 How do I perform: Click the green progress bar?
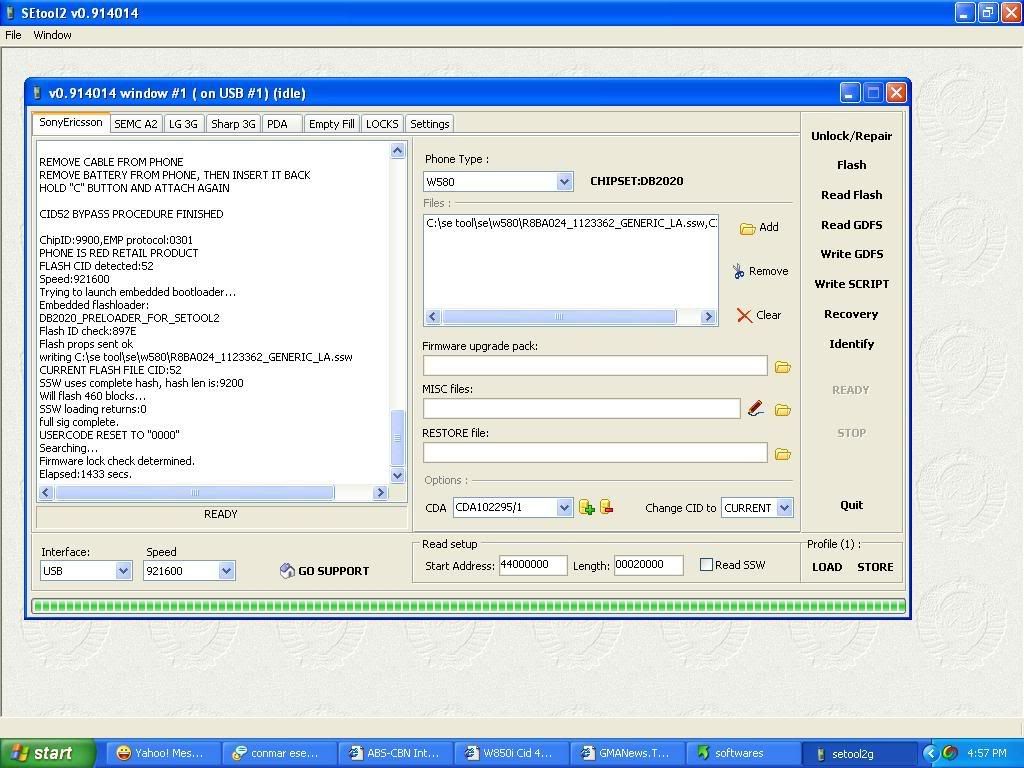click(x=468, y=606)
